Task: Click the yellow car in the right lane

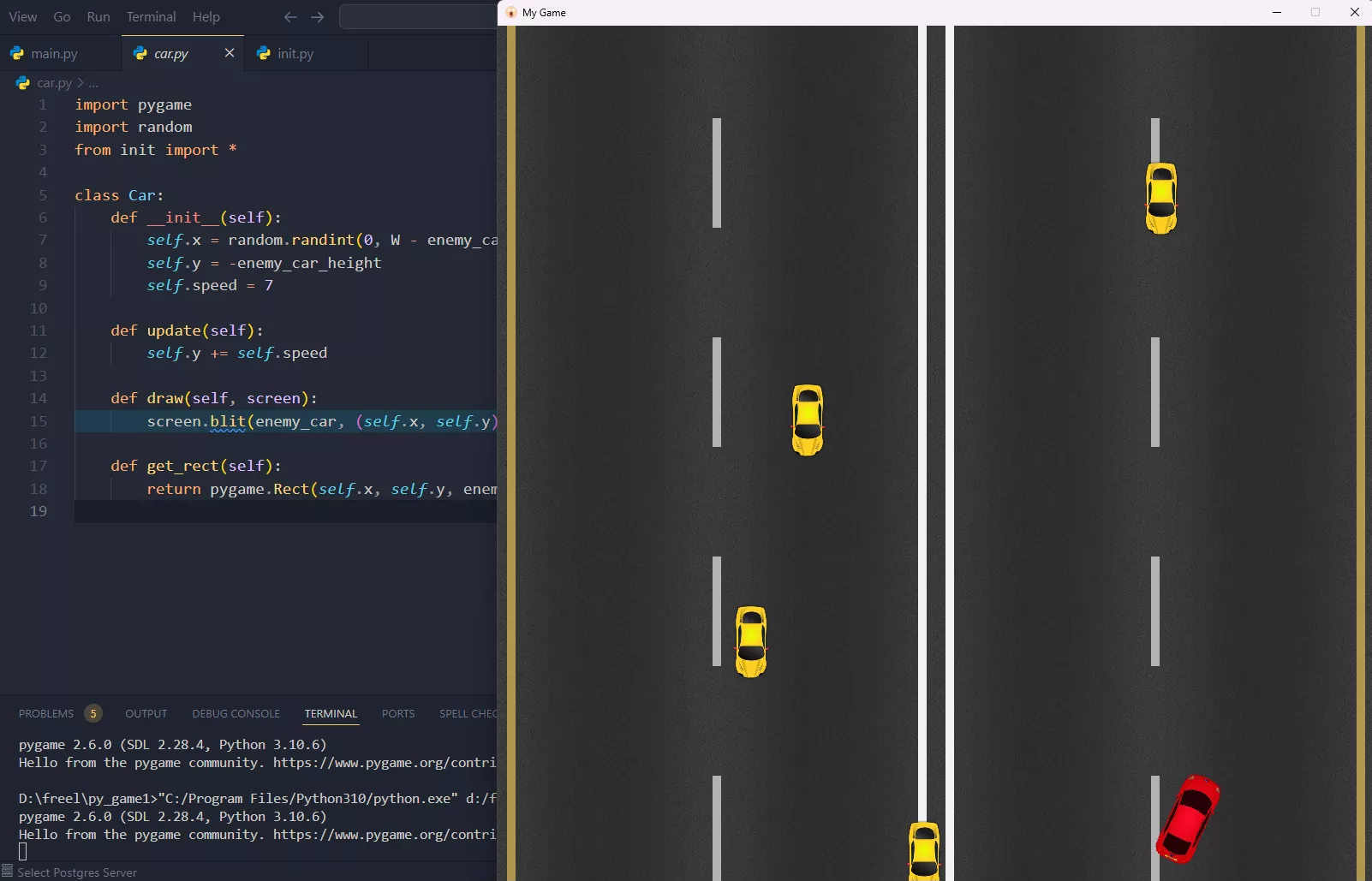Action: (x=1160, y=198)
